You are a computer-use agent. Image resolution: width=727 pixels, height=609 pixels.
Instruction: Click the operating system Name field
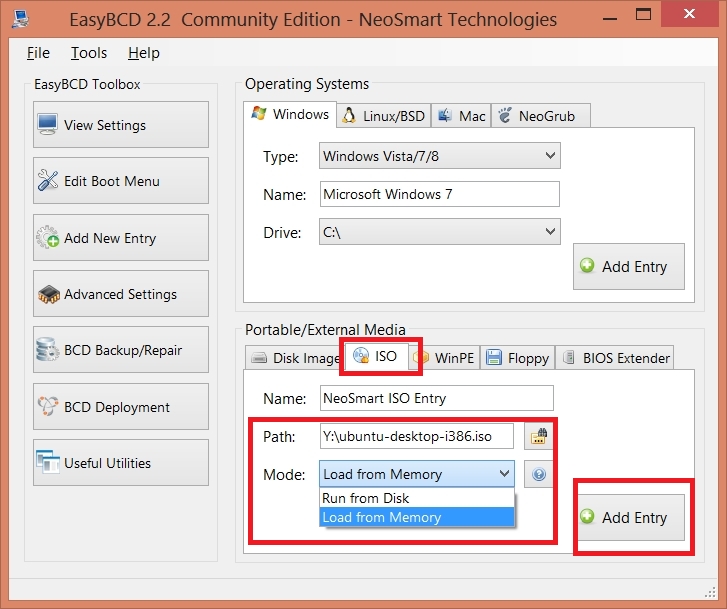[x=440, y=194]
